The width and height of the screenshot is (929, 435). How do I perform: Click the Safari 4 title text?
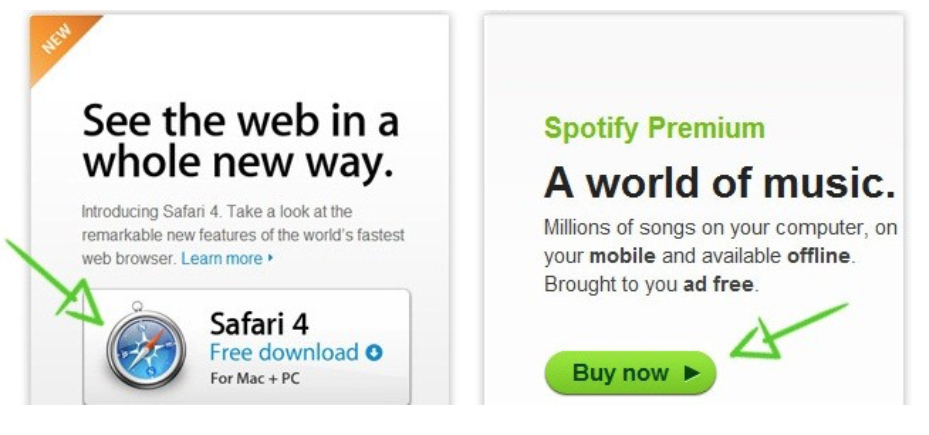[259, 324]
